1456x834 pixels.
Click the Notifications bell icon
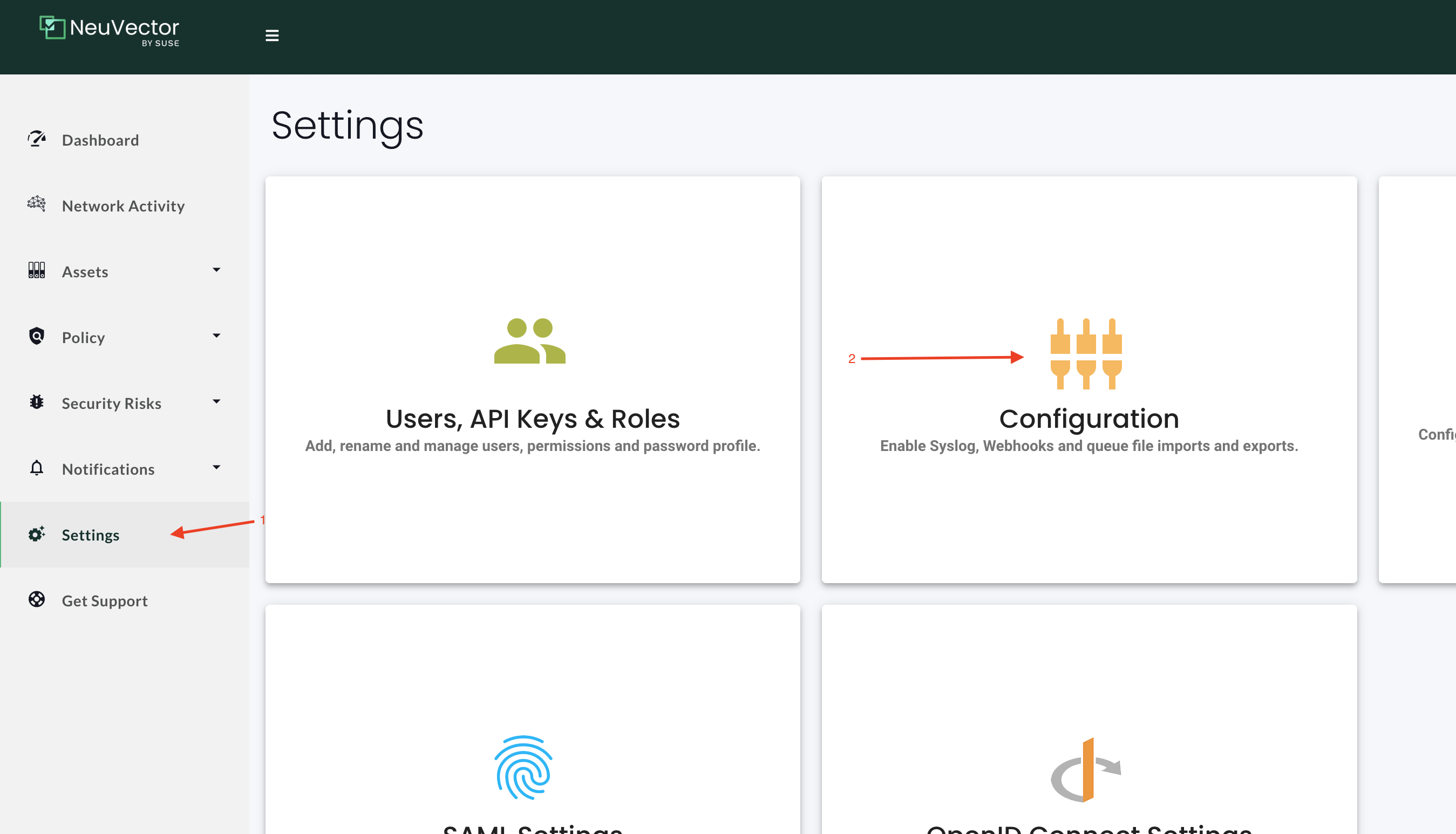coord(37,468)
